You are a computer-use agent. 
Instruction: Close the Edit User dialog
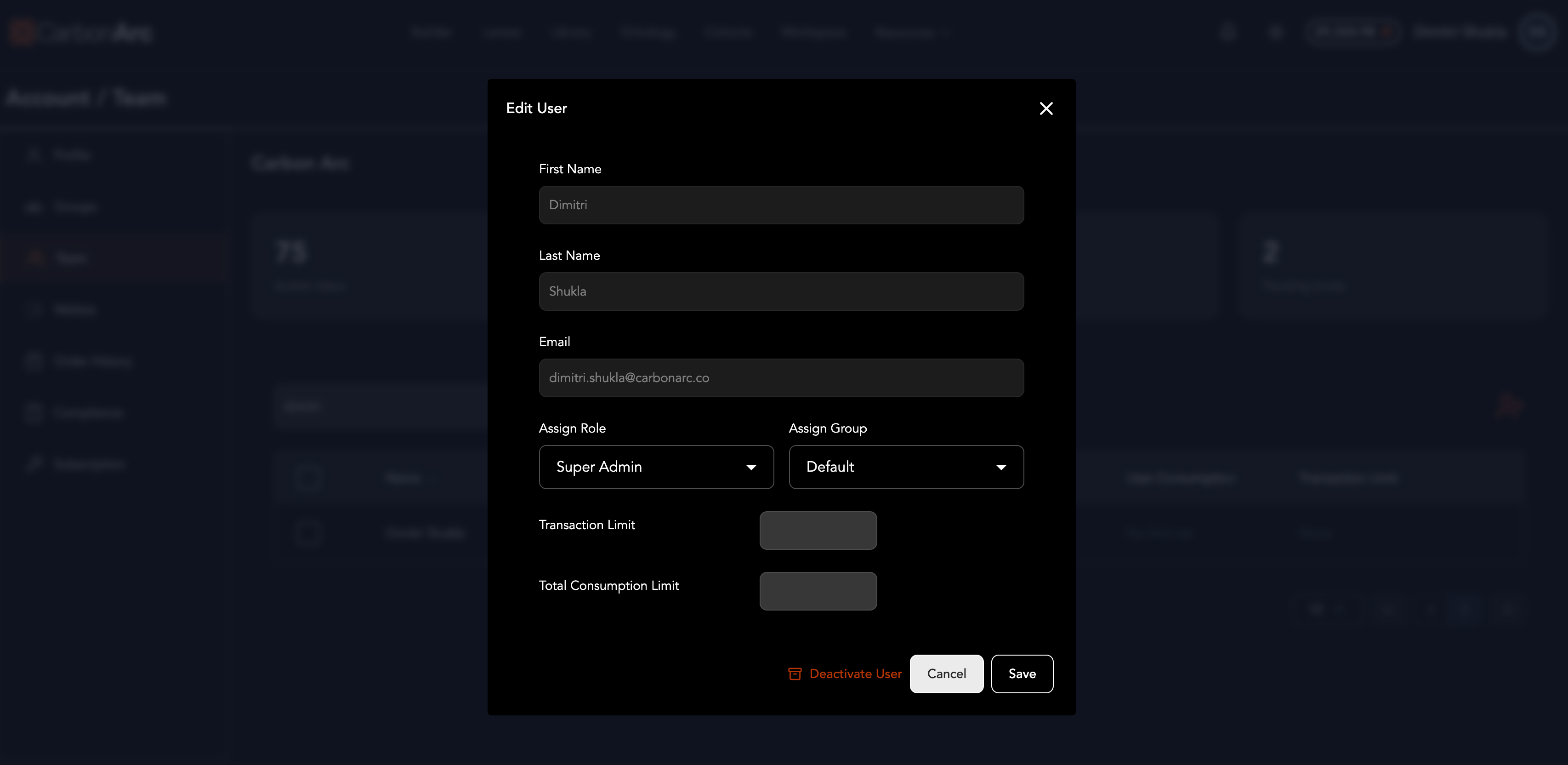click(x=1046, y=108)
